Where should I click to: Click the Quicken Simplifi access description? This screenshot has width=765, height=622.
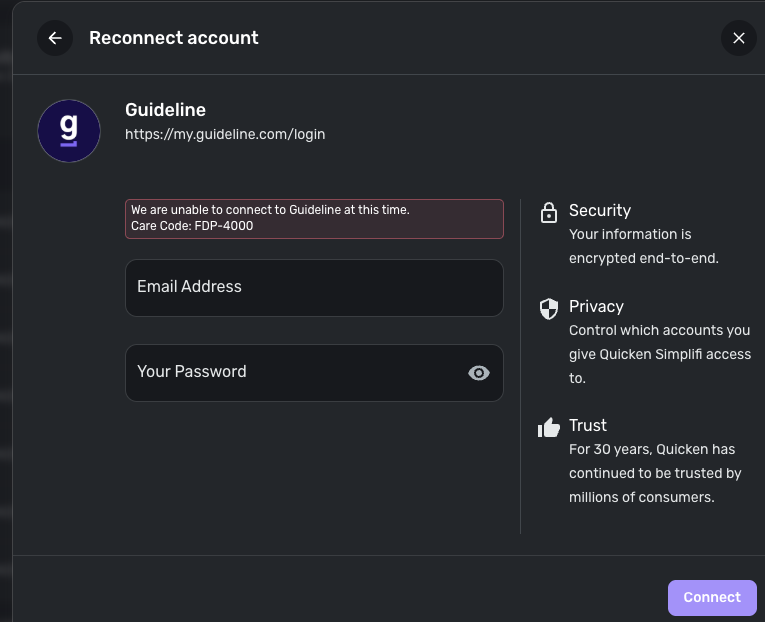pyautogui.click(x=659, y=354)
